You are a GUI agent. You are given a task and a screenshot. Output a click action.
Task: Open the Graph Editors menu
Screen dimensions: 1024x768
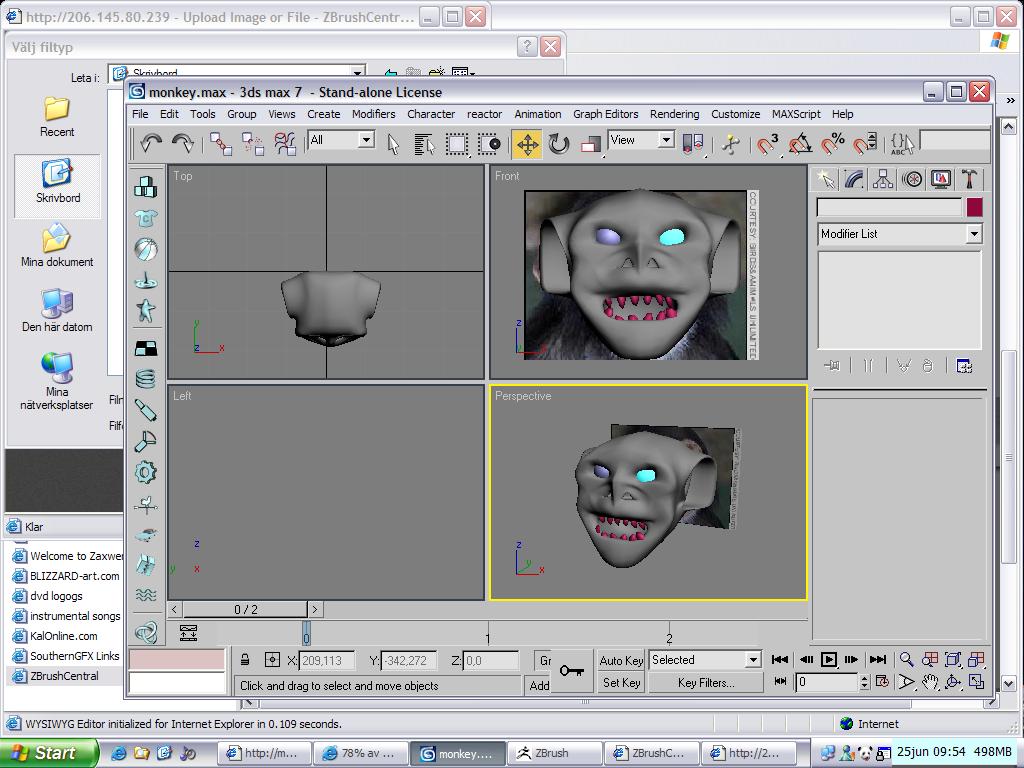606,114
